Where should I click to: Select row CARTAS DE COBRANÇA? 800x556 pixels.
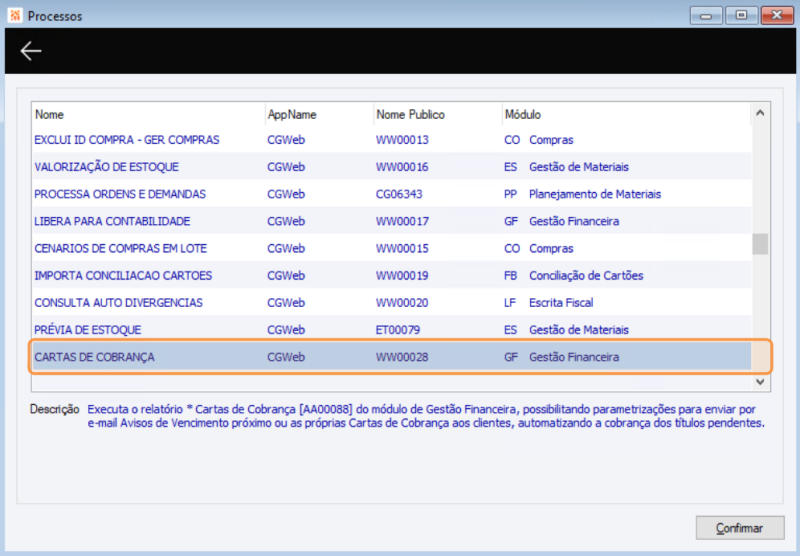(x=391, y=357)
